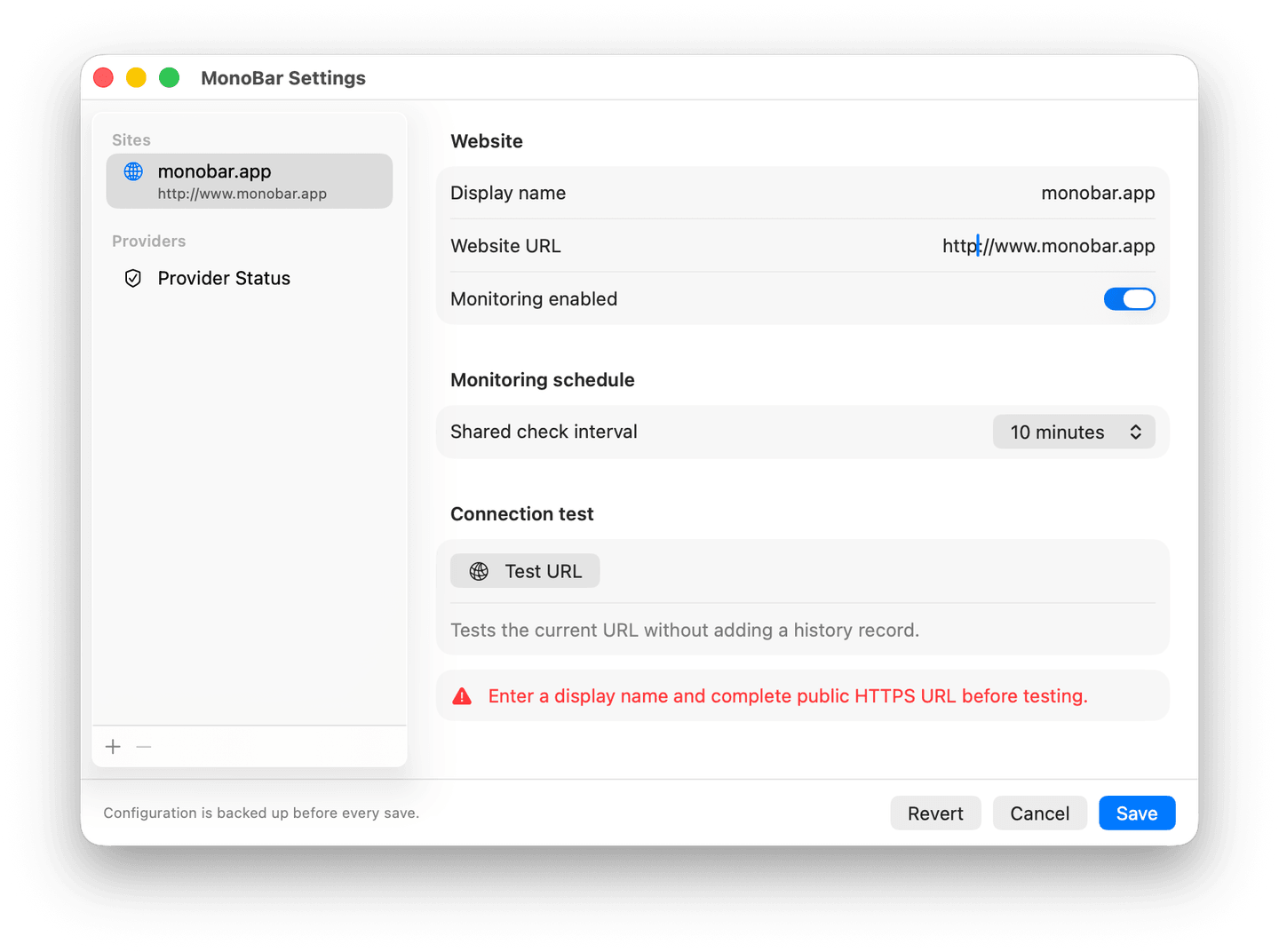Click the minus icon to remove site
This screenshot has width=1279, height=952.
(144, 747)
